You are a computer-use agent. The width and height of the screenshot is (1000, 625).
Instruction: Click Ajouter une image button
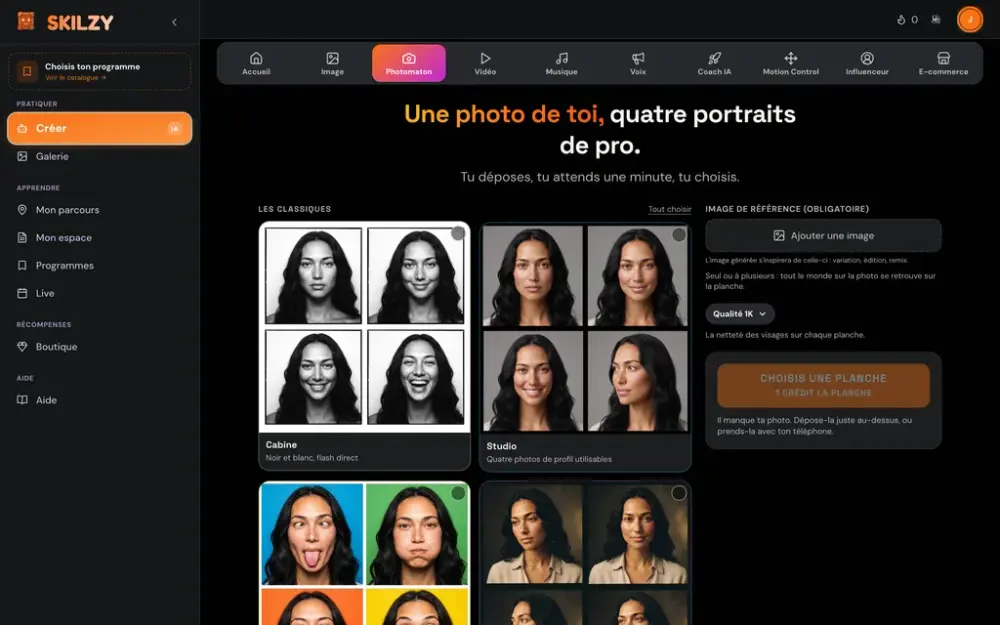tap(823, 235)
